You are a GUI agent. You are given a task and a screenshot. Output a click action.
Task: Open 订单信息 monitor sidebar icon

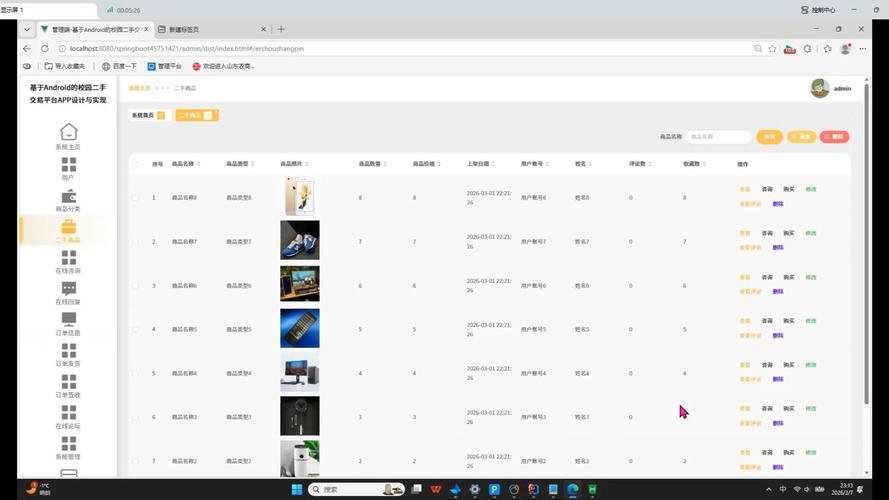pos(69,320)
